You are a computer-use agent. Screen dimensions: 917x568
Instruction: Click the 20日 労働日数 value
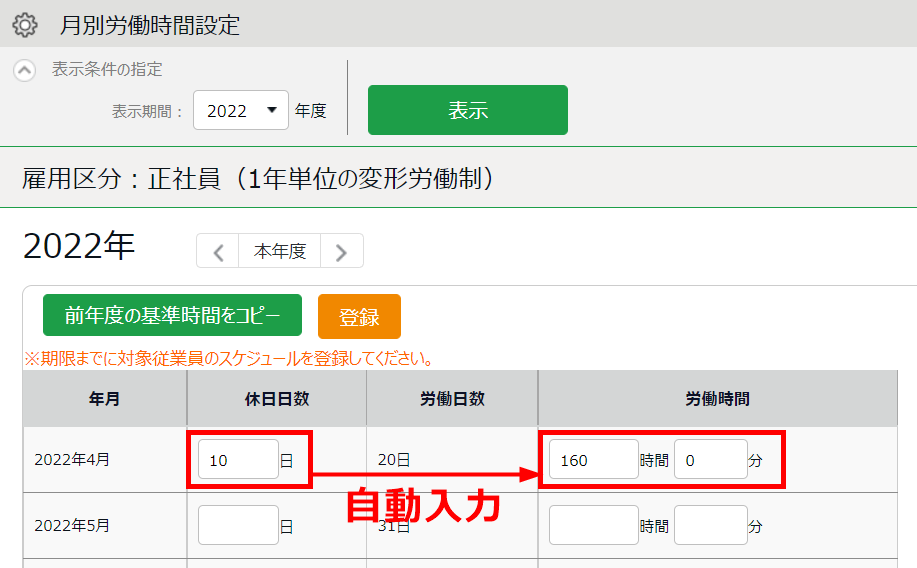click(394, 460)
